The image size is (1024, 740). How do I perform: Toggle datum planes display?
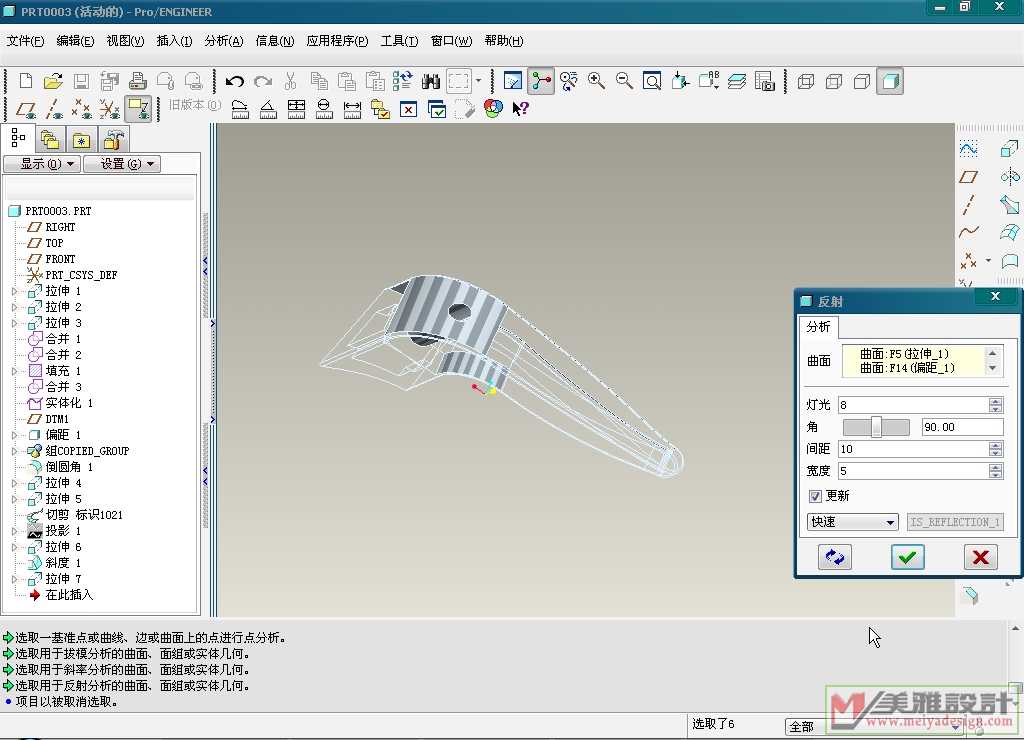pos(25,109)
